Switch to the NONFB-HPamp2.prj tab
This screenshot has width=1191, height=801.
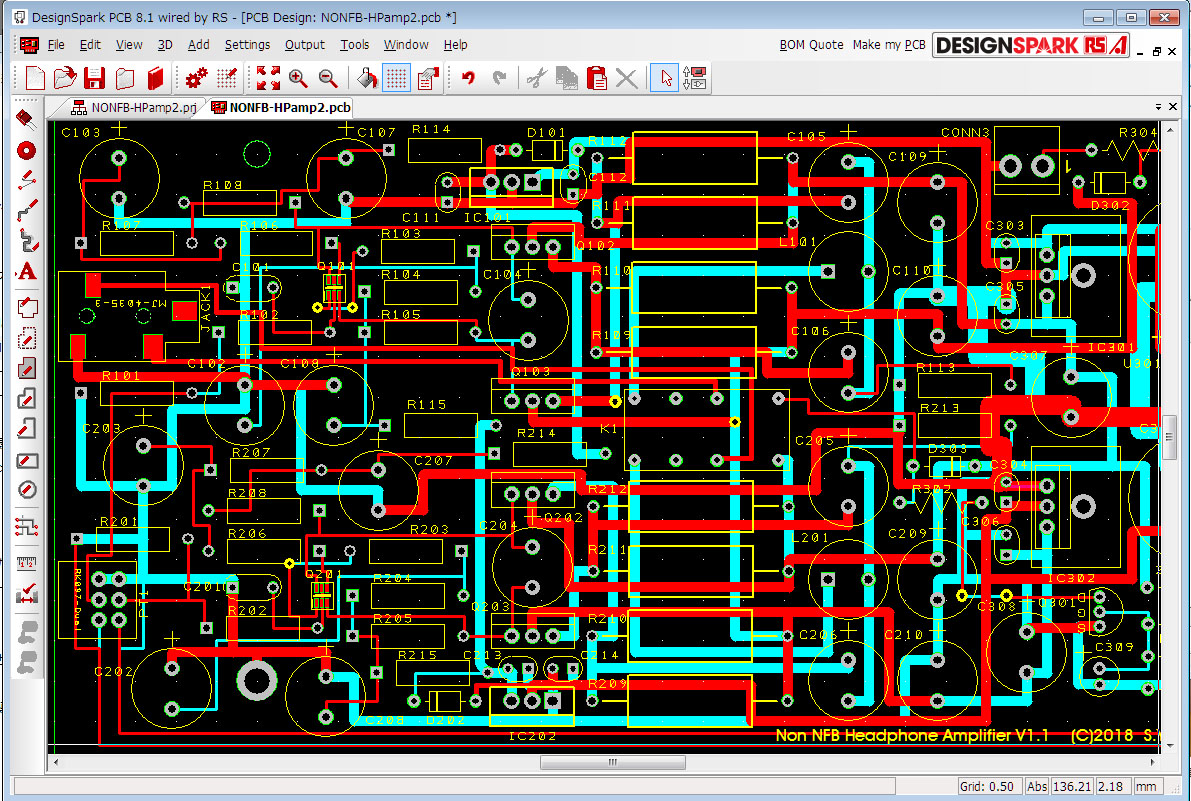point(134,108)
